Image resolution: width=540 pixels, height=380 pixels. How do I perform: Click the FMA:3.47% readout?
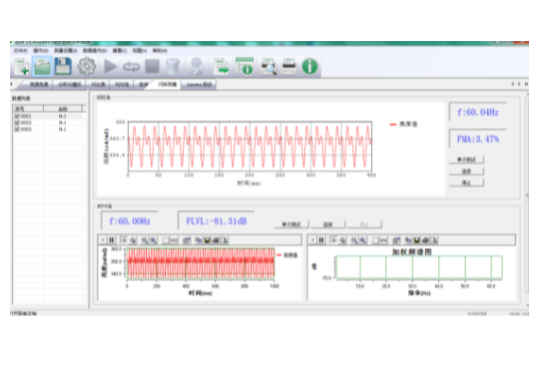pyautogui.click(x=478, y=139)
